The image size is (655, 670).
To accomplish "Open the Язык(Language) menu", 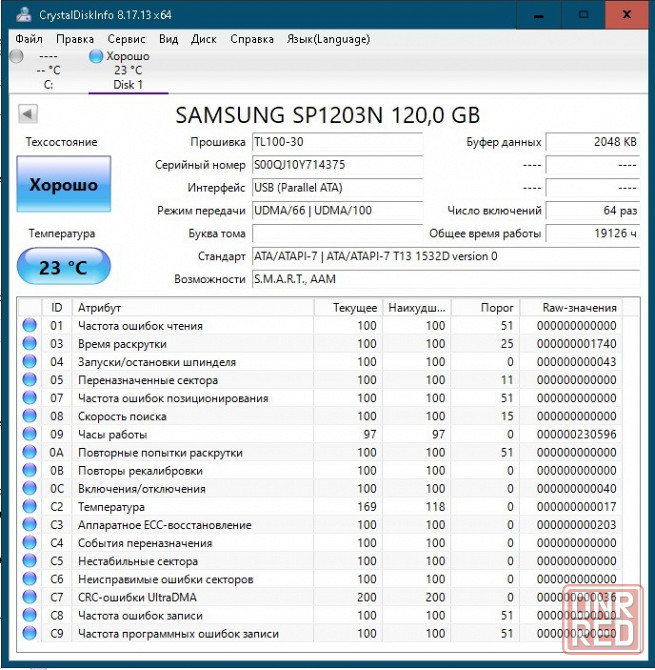I will click(328, 39).
